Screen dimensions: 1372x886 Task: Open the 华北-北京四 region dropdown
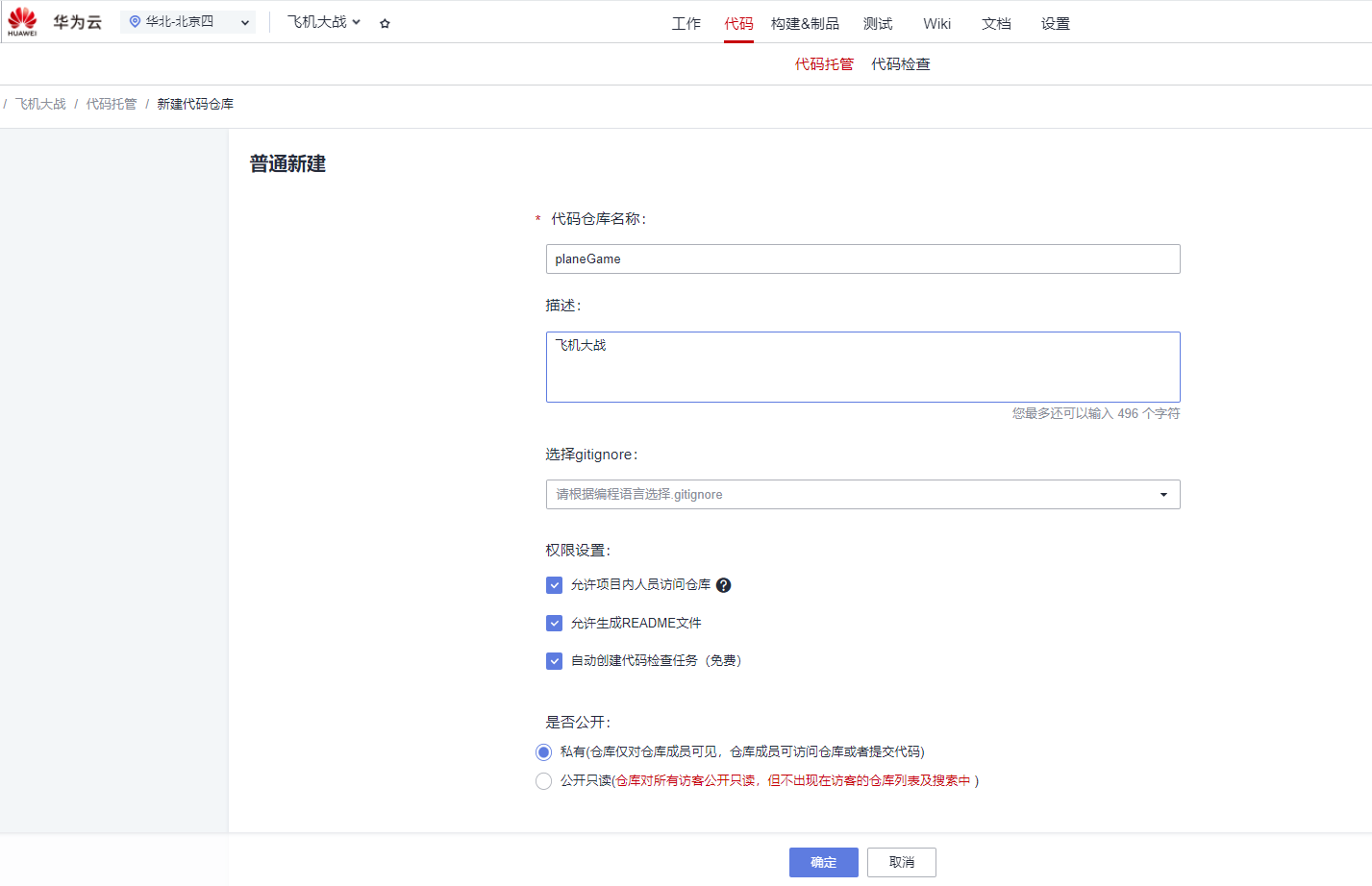pyautogui.click(x=188, y=22)
